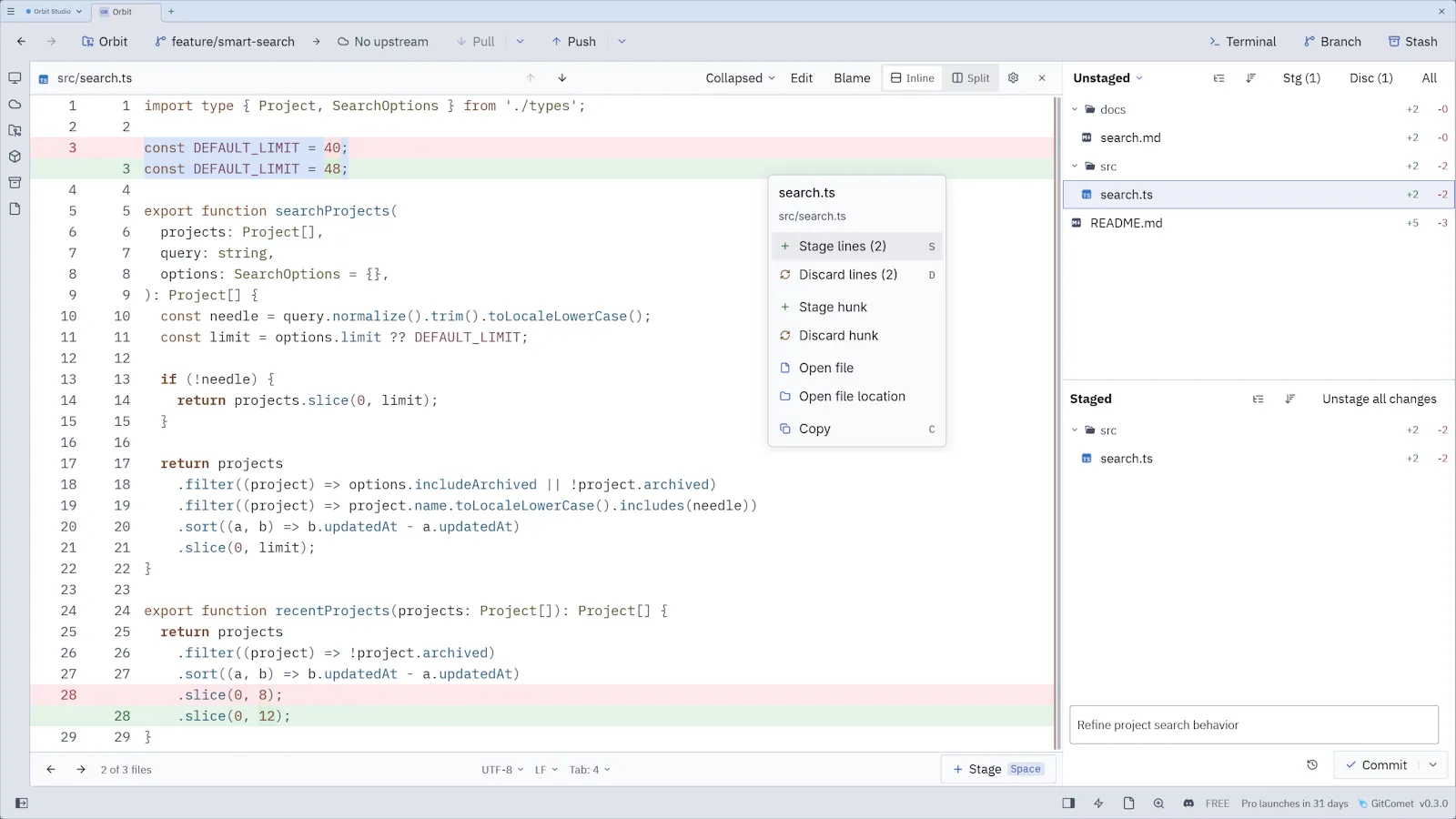1456x819 pixels.
Task: Open UTF-8 encoding dropdown
Action: 502,770
